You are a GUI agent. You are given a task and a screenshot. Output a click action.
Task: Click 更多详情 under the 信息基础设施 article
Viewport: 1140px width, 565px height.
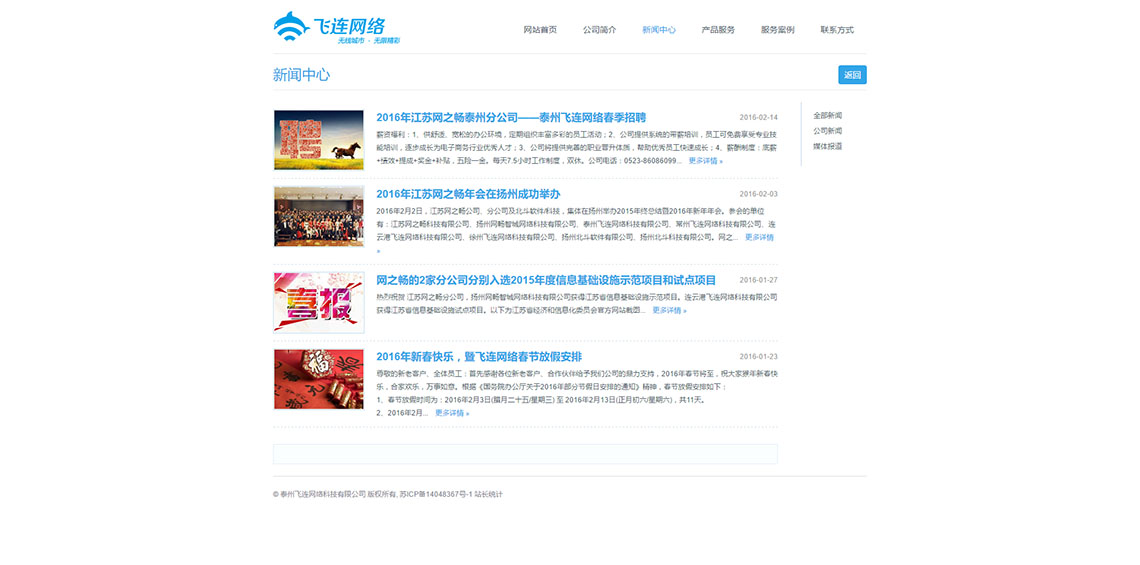point(669,310)
